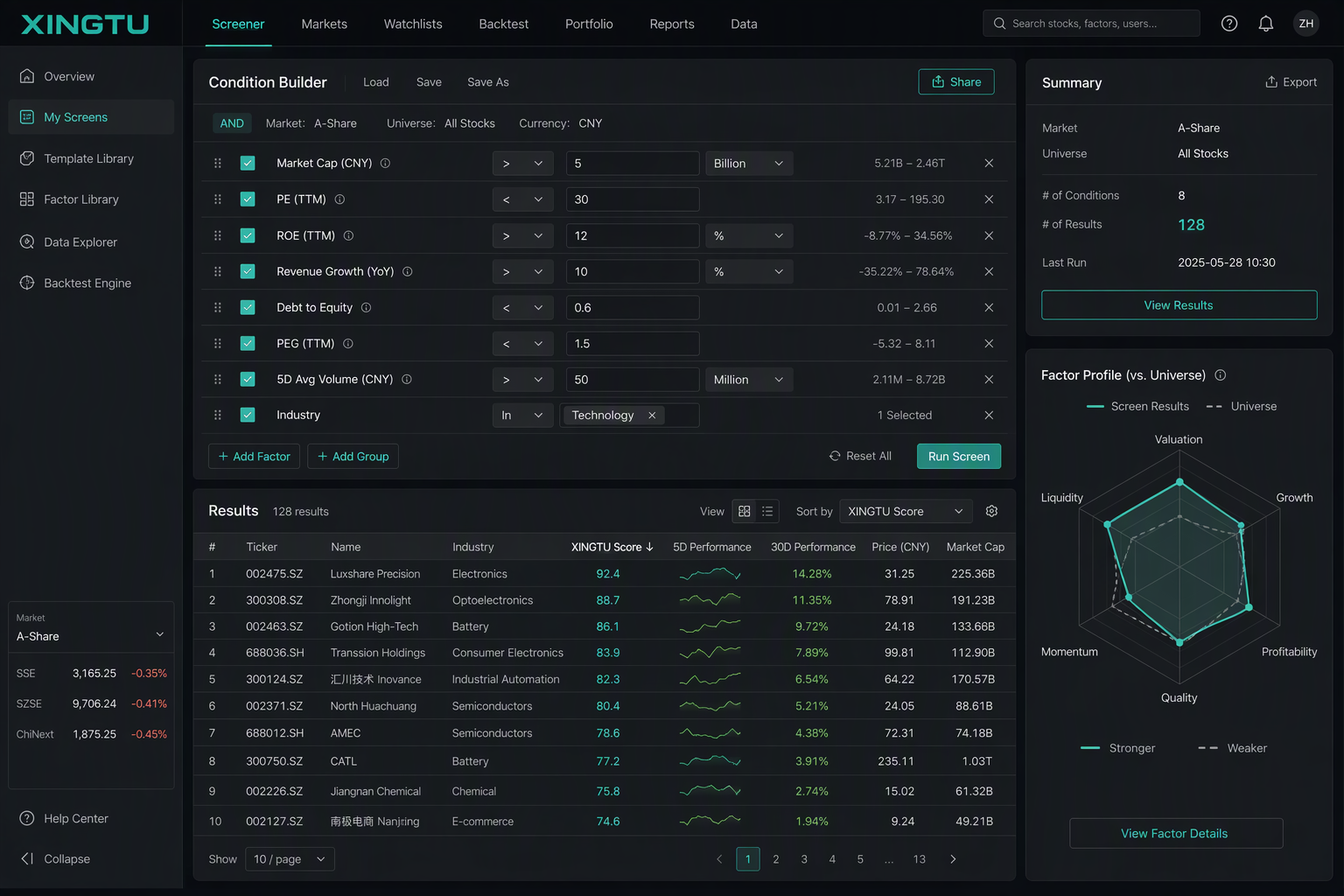Open the Industry 'In' operator dropdown

pos(522,416)
